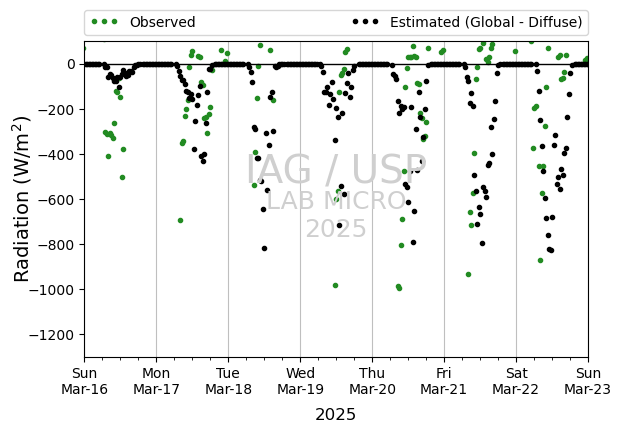Viewport: 622px width, 433px height.
Task: Click the y-axis tick label '−600'
Action: [x=56, y=200]
